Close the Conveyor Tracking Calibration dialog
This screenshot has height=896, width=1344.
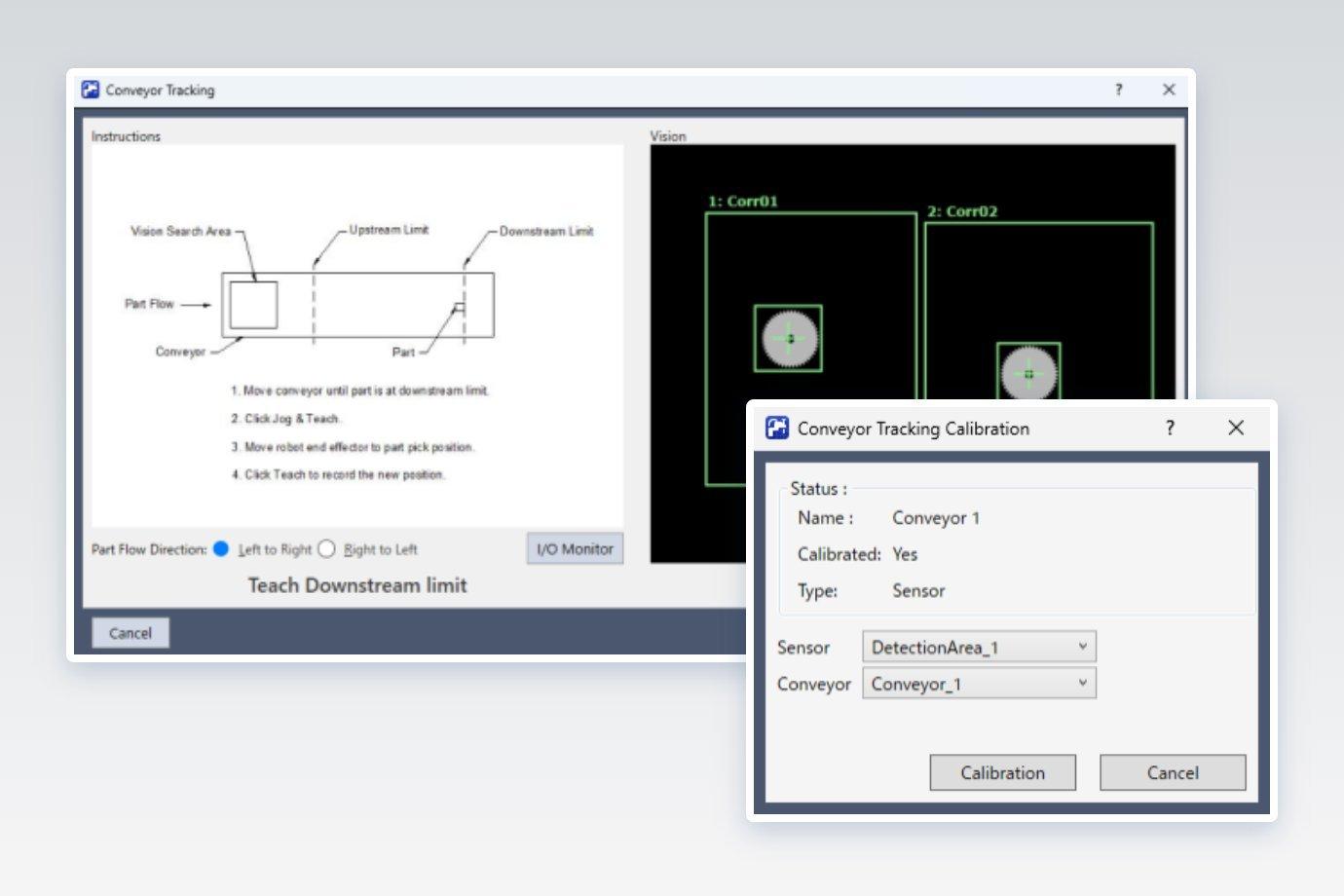[1236, 428]
